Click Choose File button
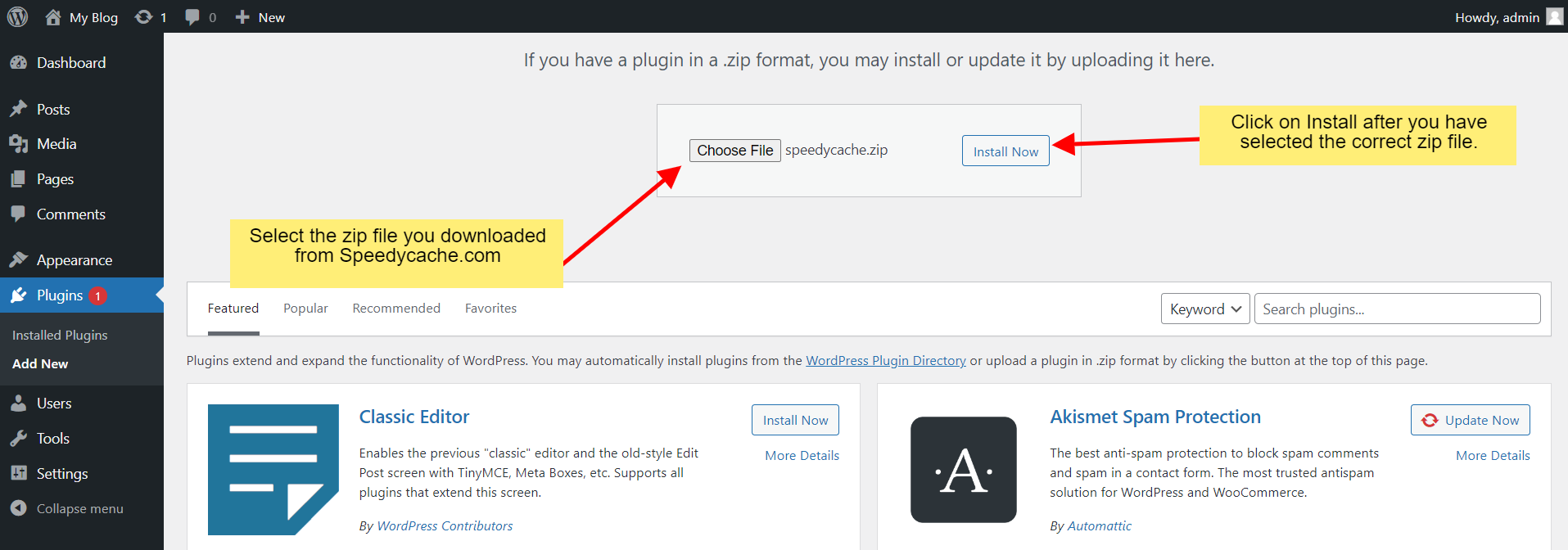The image size is (1568, 550). tap(734, 151)
